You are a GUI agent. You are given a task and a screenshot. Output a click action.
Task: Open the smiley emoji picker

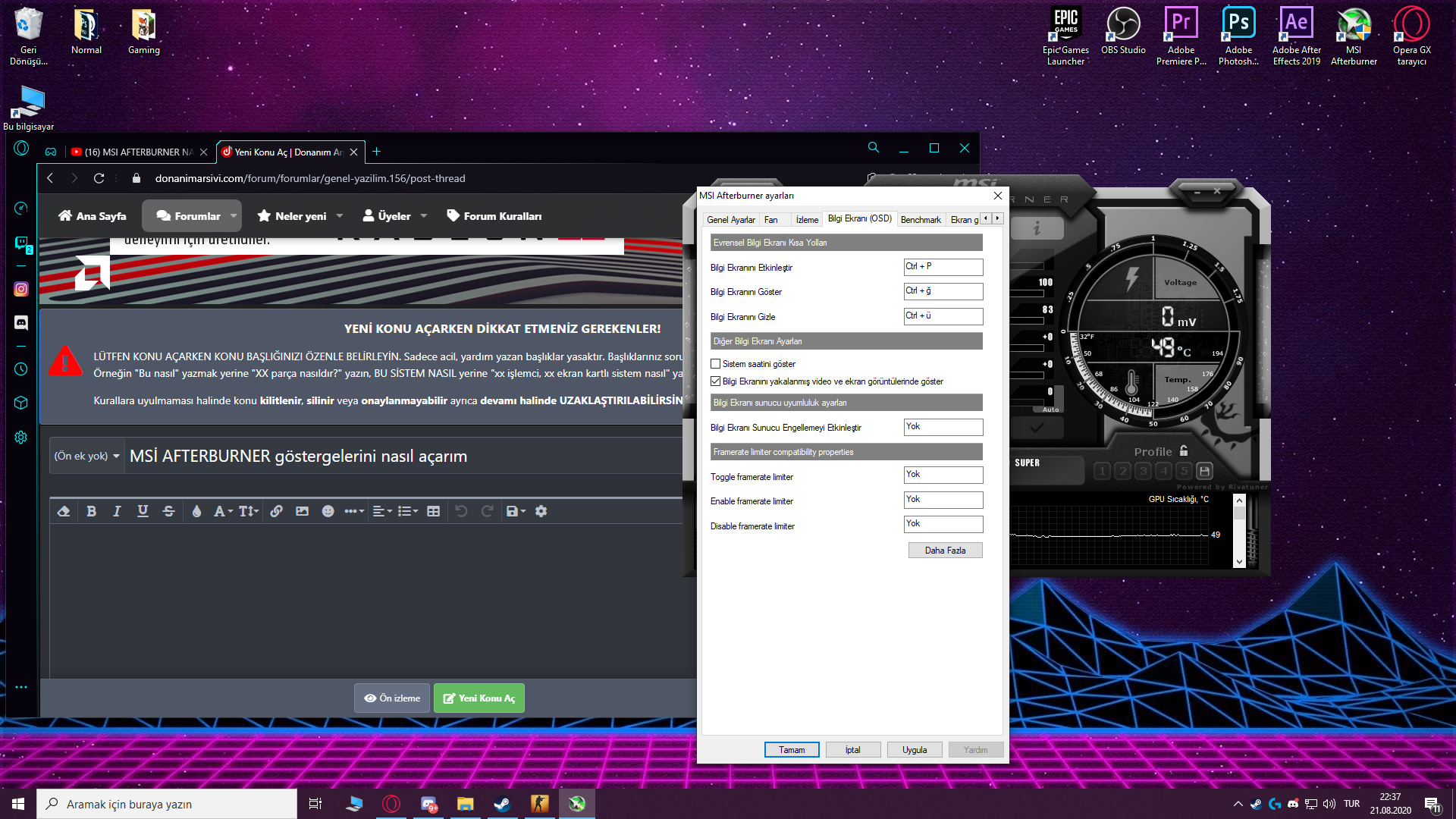tap(328, 512)
